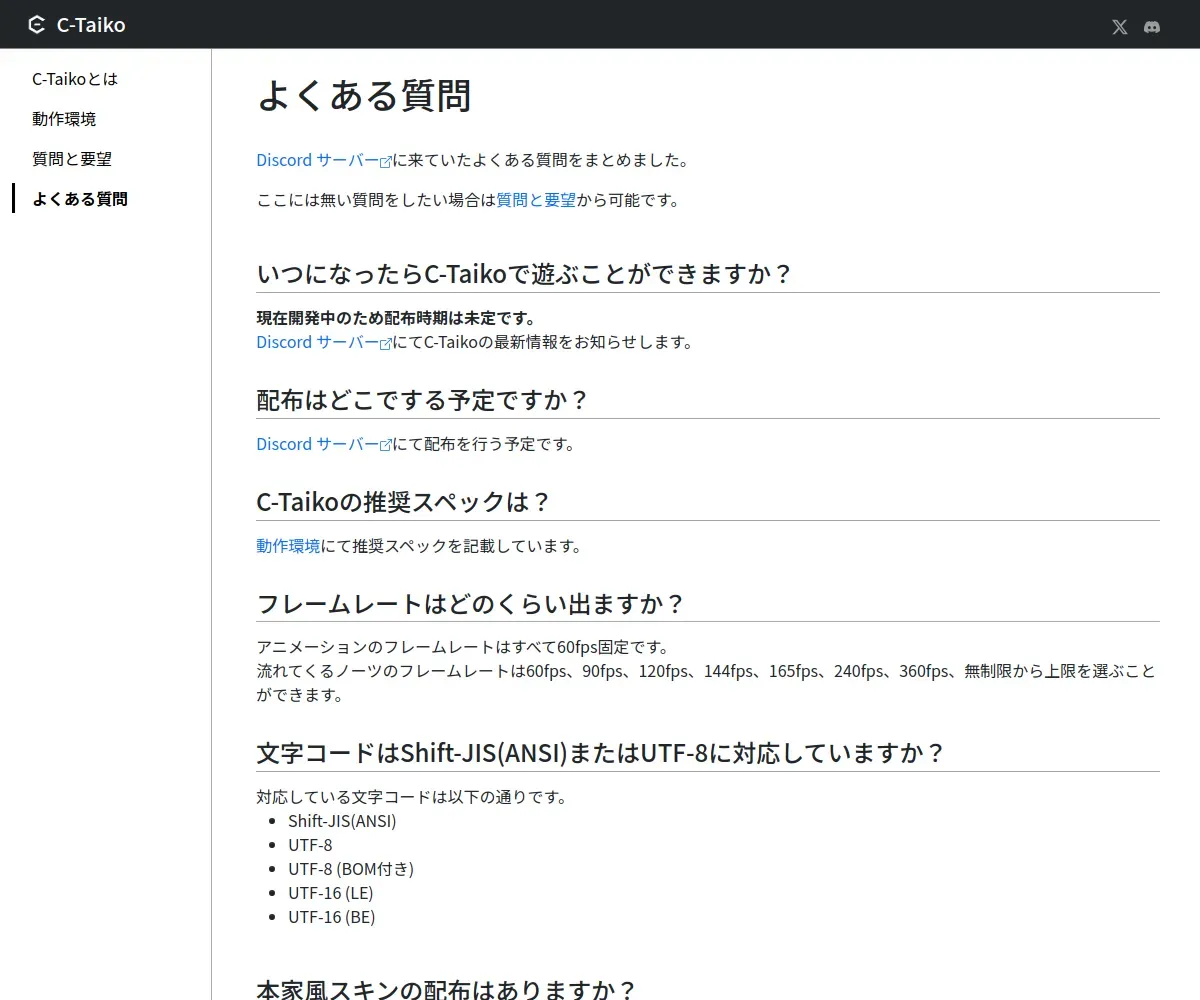Click the C-Taiko logo icon
The width and height of the screenshot is (1200, 1000).
pyautogui.click(x=37, y=25)
